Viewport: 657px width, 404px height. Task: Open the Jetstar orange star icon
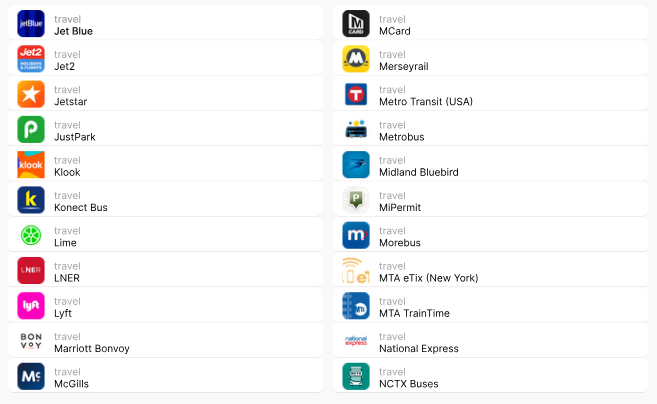31,94
